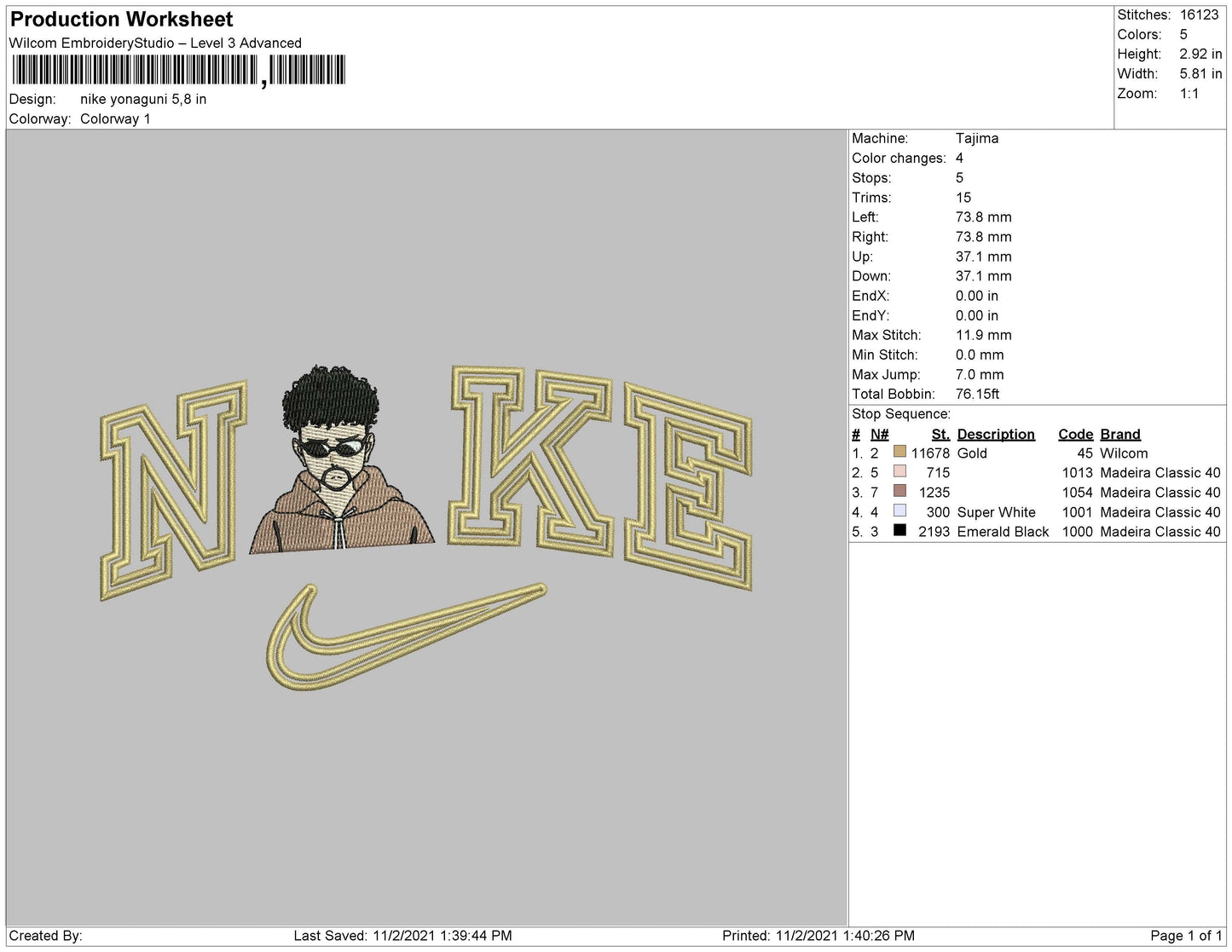This screenshot has height=952, width=1232.
Task: Click the 'EndX:' label
Action: [870, 296]
